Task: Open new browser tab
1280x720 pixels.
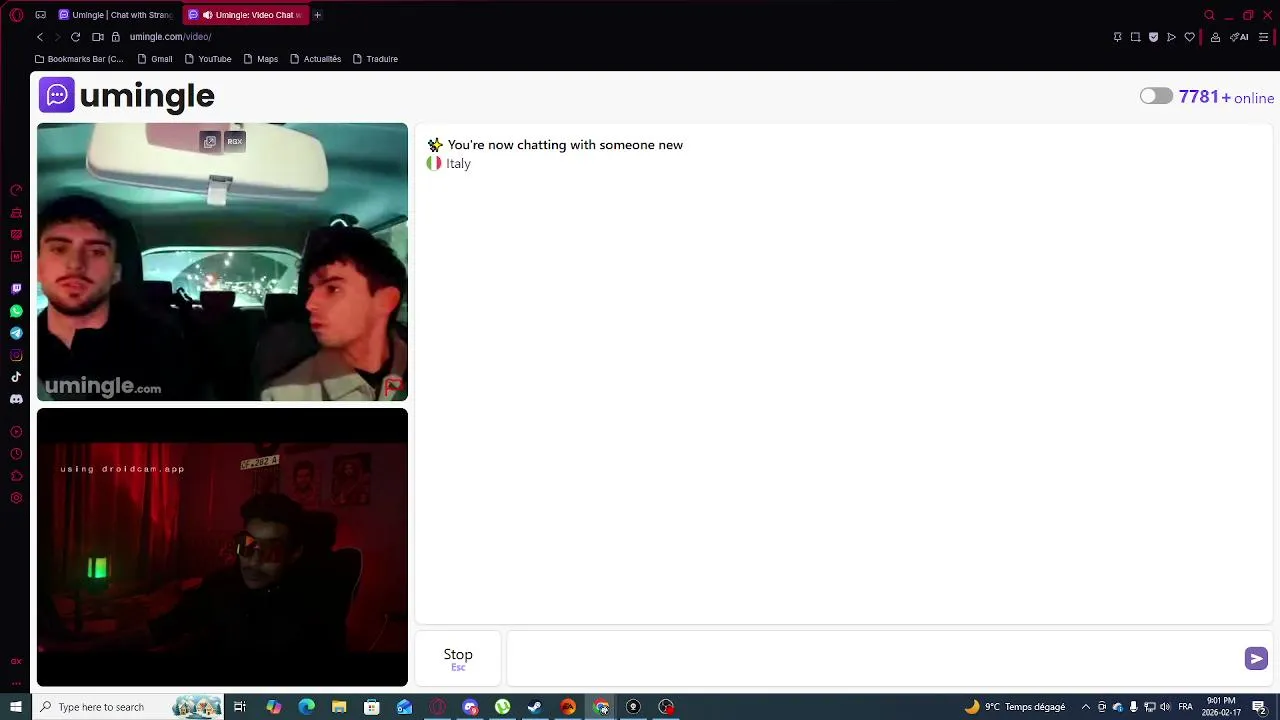Action: point(318,15)
